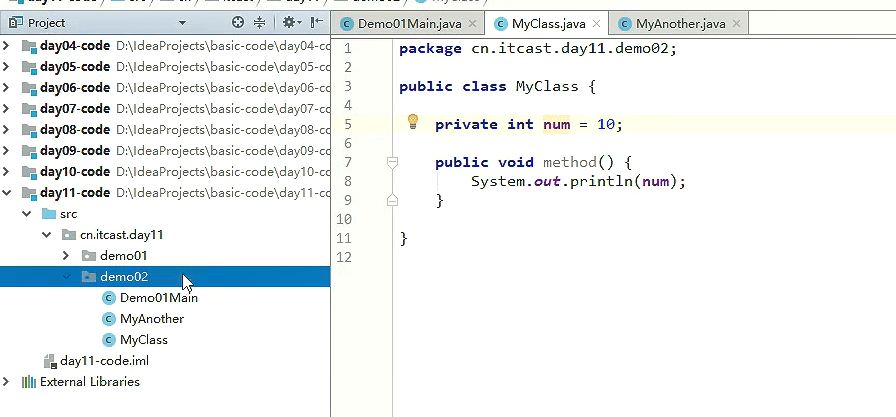Viewport: 896px width, 417px height.
Task: Select the cn.itcast.day11 package
Action: 165,235
